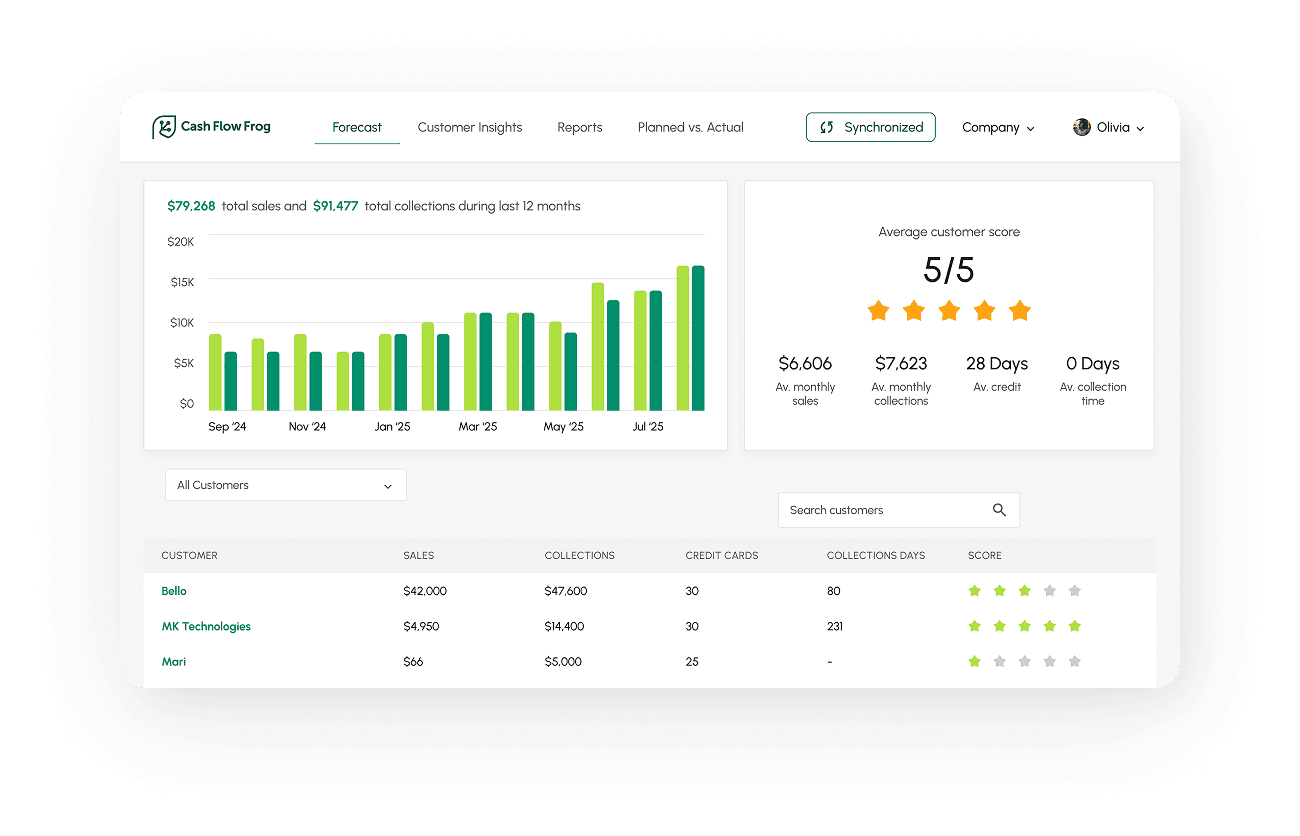Viewport: 1300px width, 836px height.
Task: Expand the Company menu
Action: (x=997, y=127)
